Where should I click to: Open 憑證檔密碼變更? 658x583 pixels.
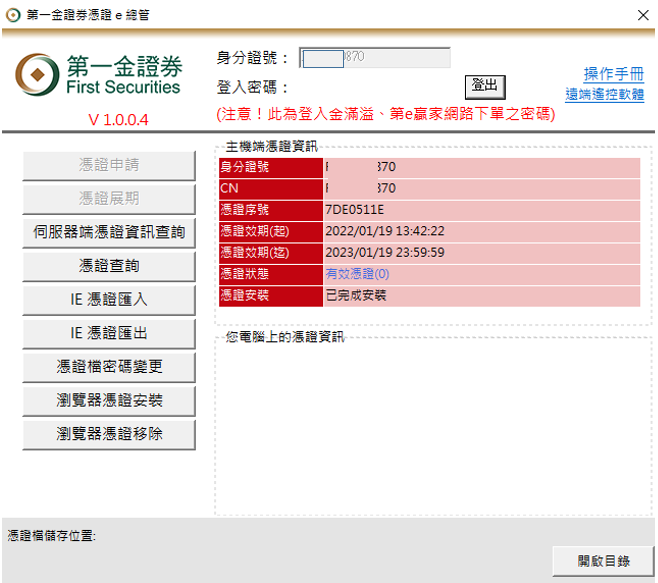click(109, 367)
